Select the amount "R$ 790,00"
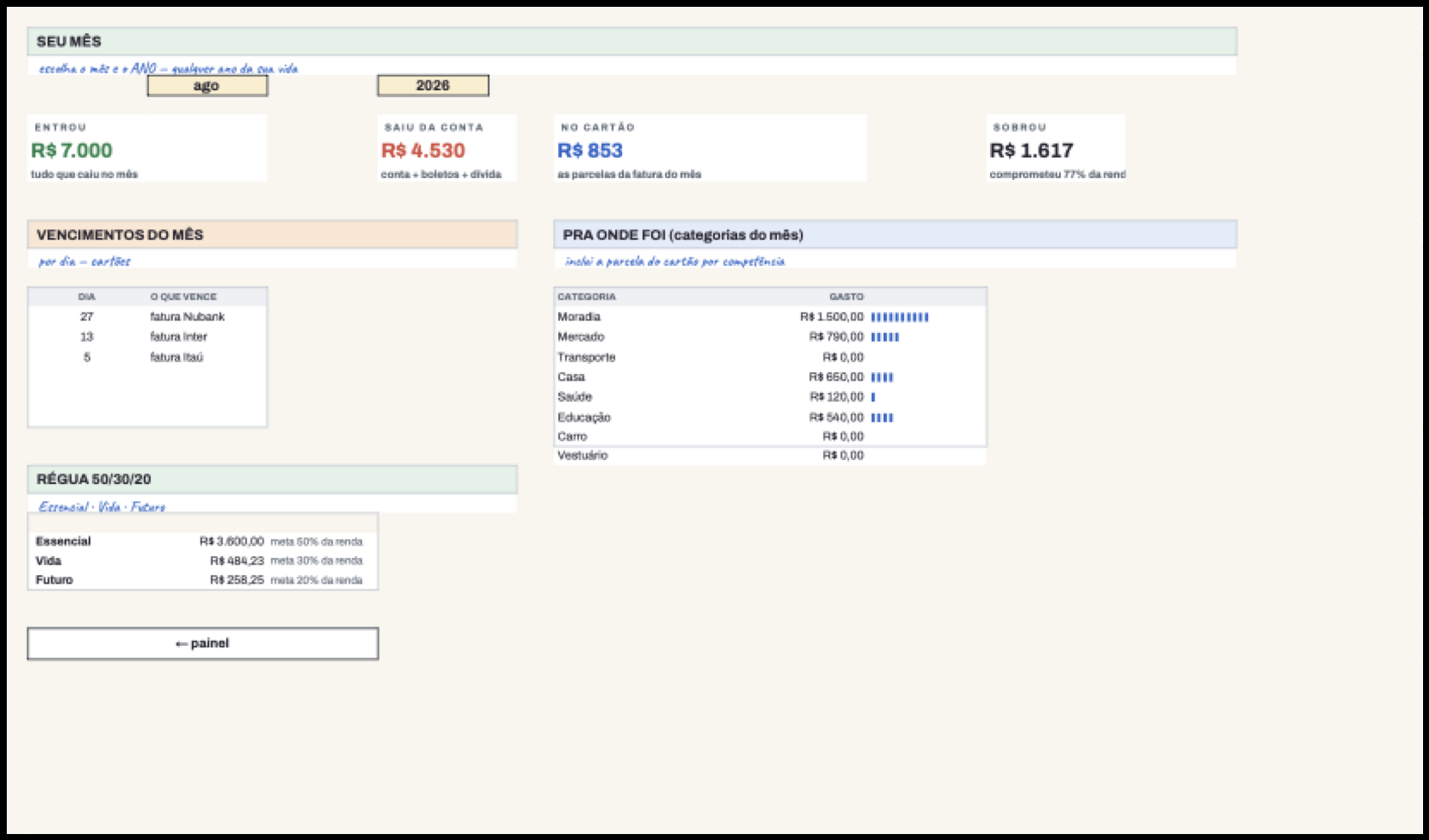Screen dimensions: 1429x840 point(837,337)
